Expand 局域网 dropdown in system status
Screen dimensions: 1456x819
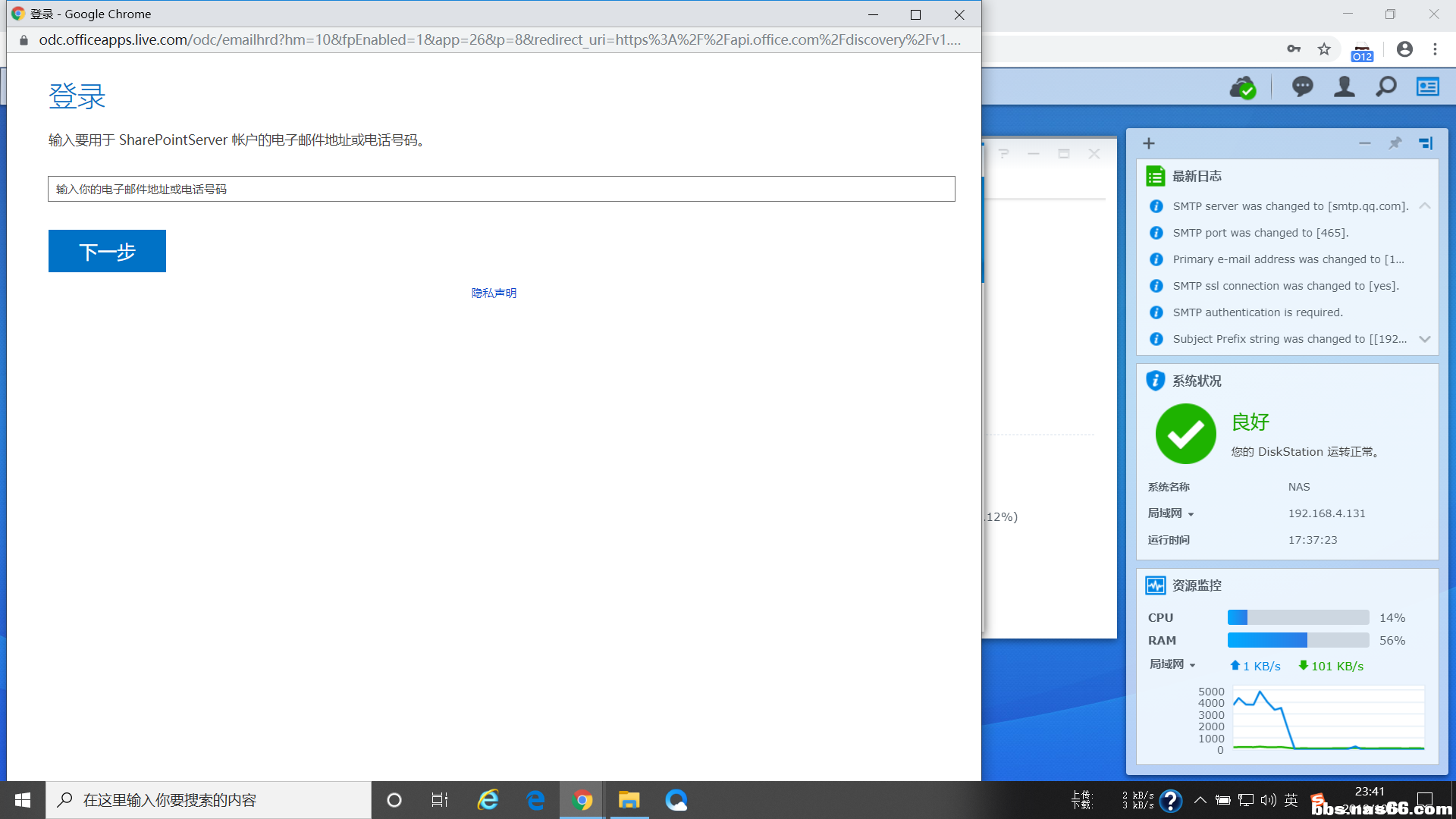tap(1191, 514)
